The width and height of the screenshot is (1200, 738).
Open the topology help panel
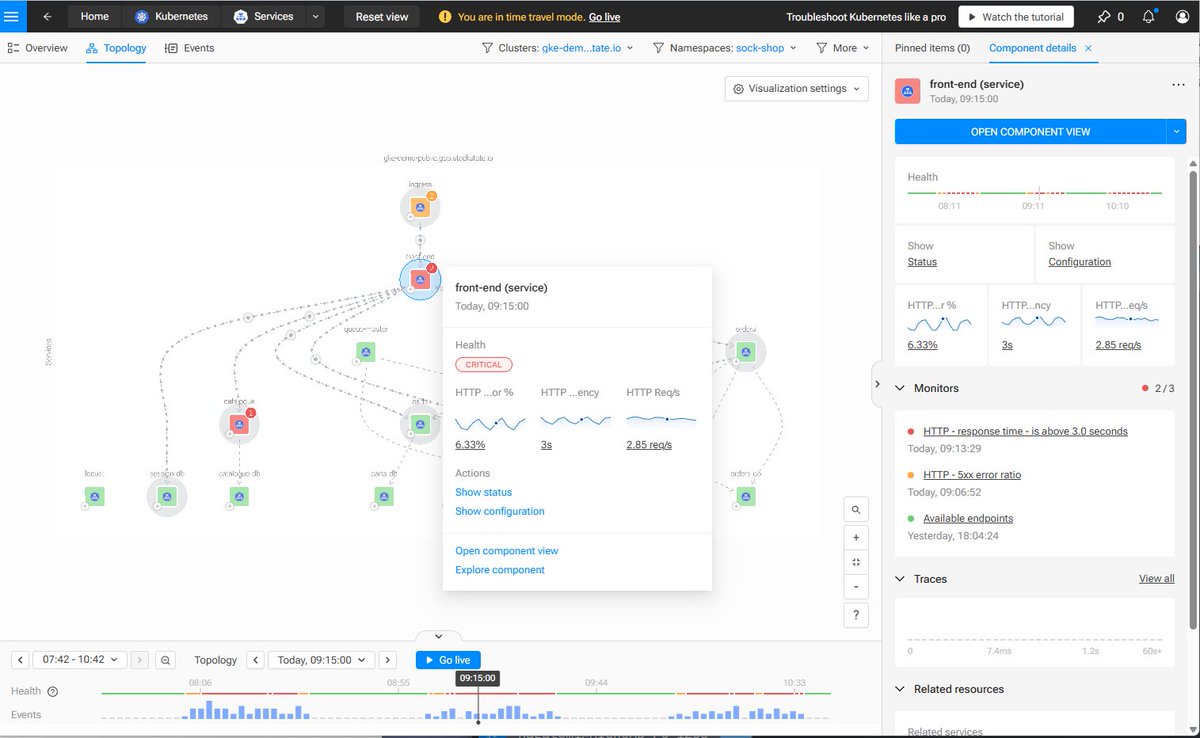click(855, 615)
